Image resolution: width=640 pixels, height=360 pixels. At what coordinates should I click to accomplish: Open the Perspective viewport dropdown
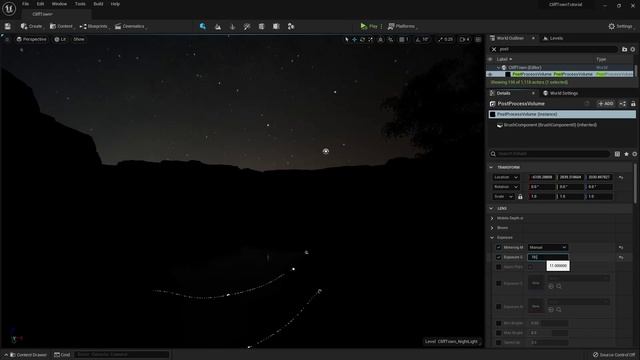[31, 40]
